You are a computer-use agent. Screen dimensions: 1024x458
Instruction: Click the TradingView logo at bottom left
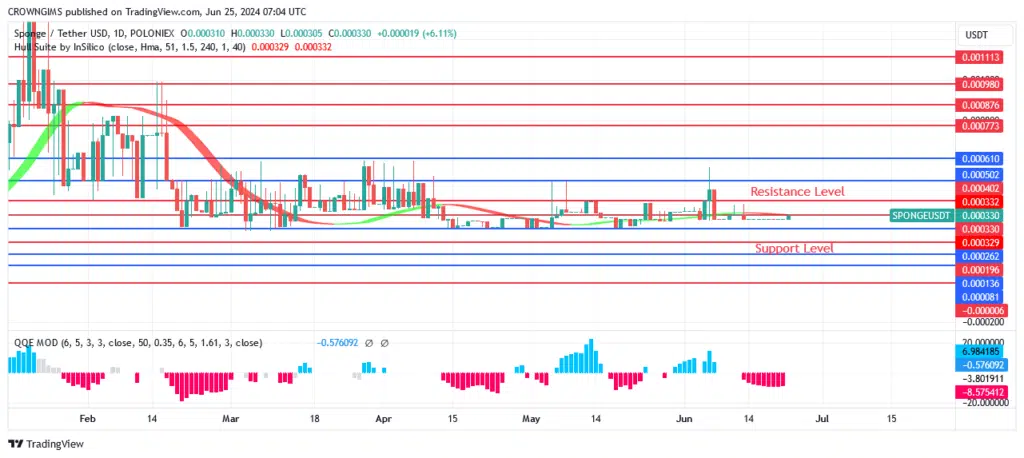tap(46, 444)
